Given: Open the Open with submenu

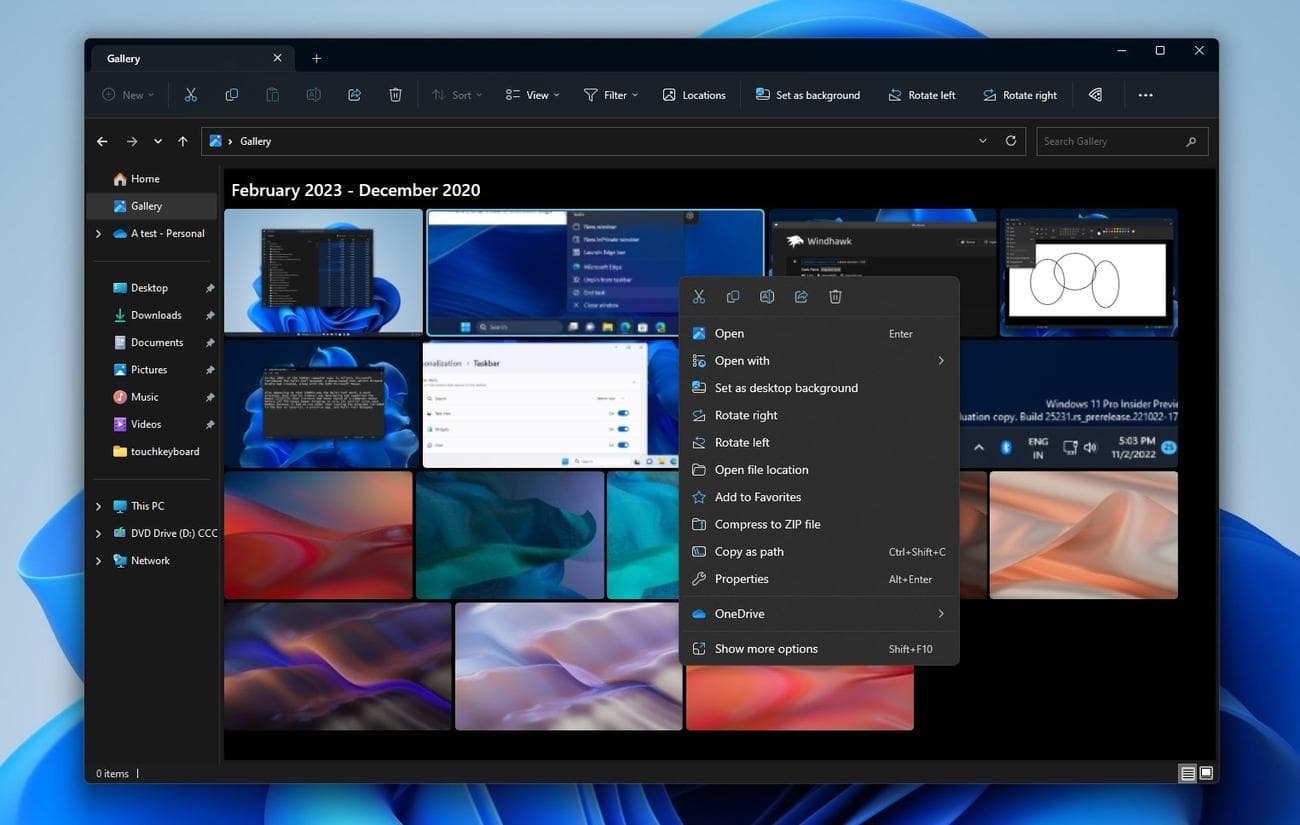Looking at the screenshot, I should click(x=742, y=360).
